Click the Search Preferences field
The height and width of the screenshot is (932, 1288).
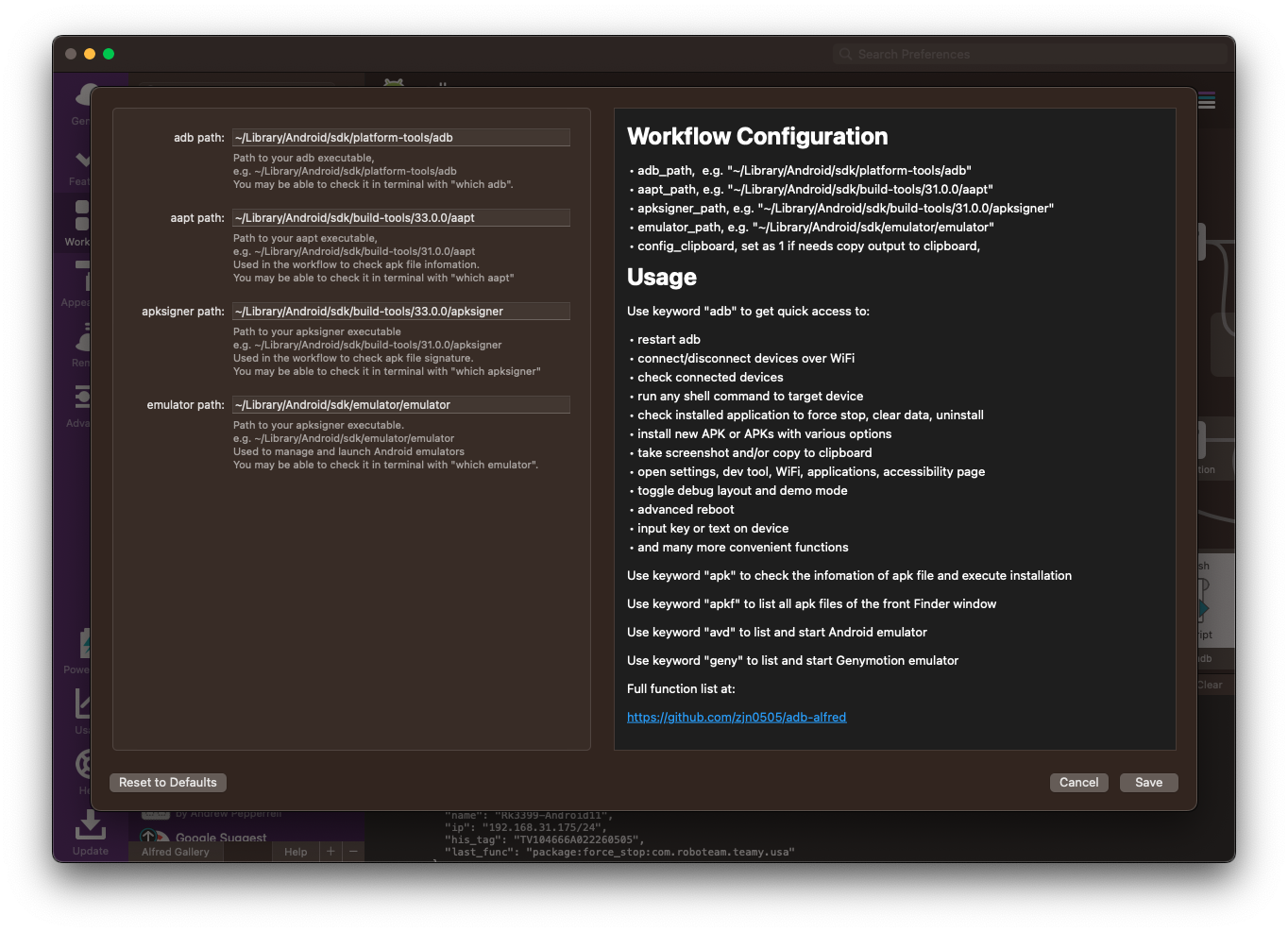[1029, 54]
